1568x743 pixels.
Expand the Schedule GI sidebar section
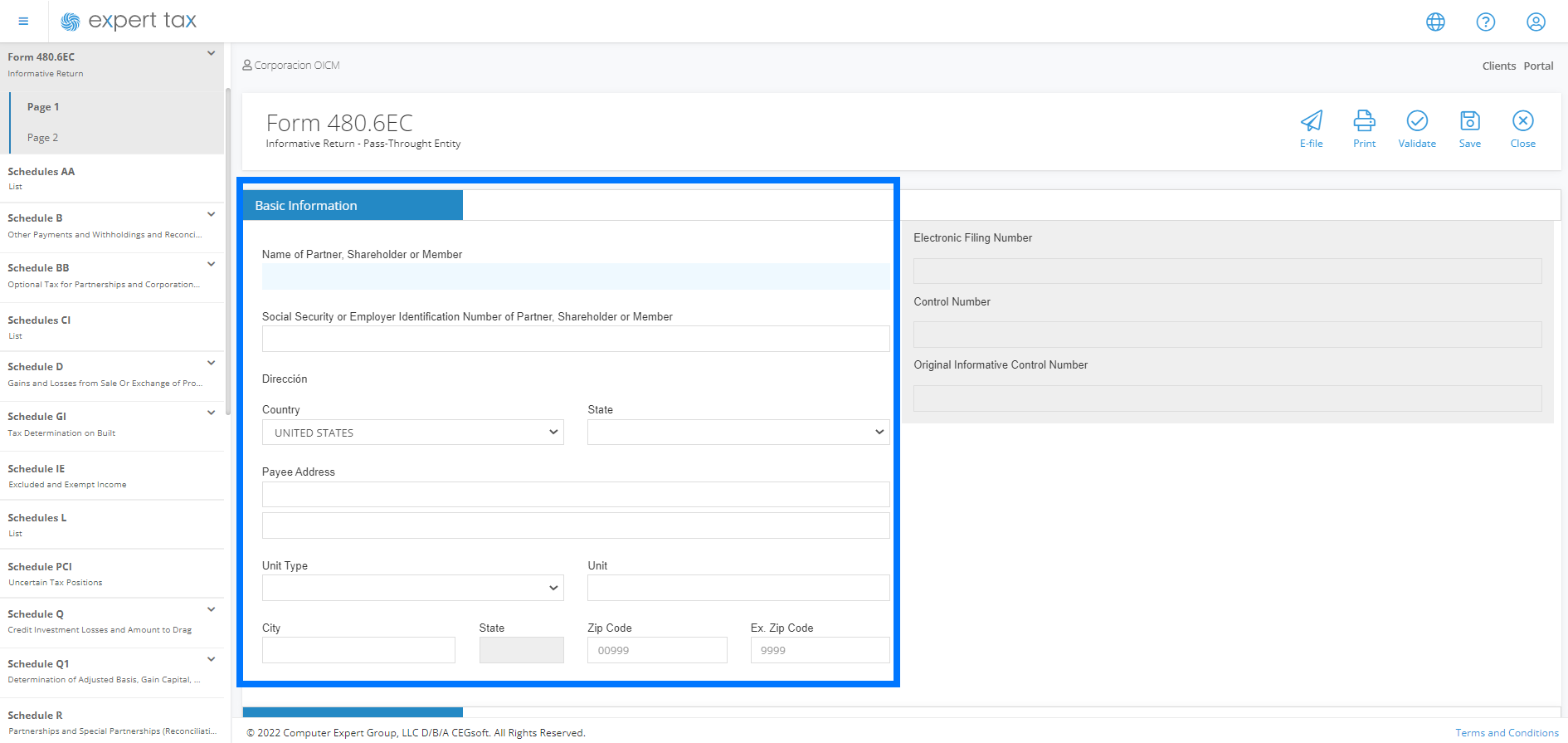211,413
